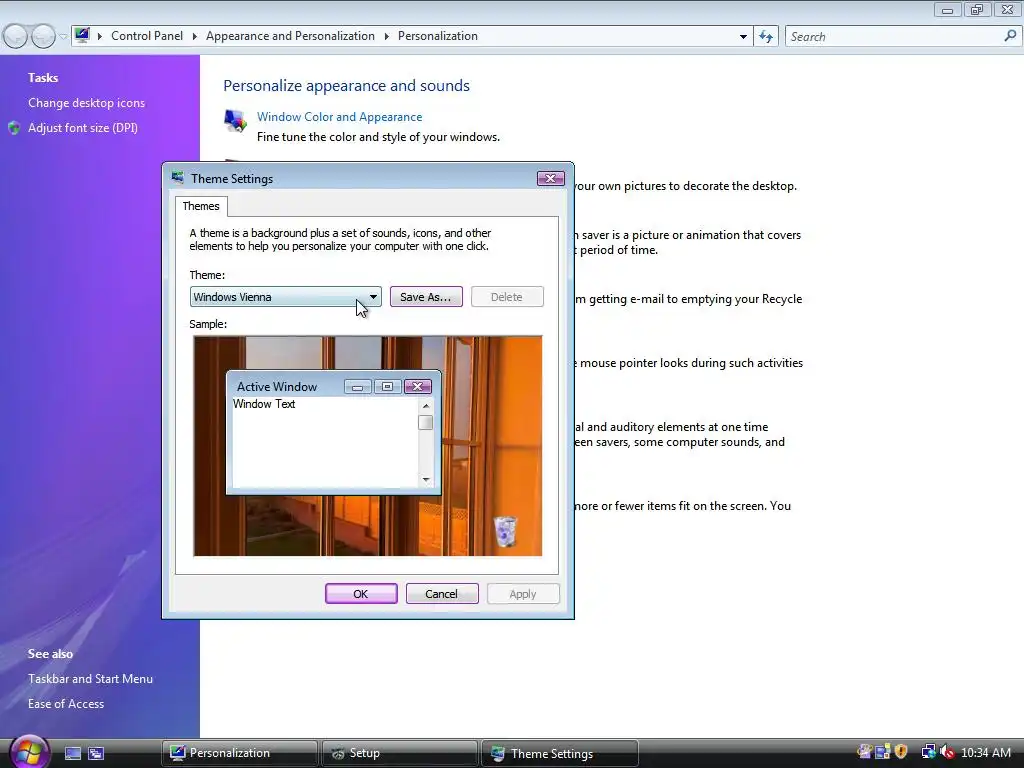Select the Themes tab
This screenshot has width=1024, height=768.
pyautogui.click(x=201, y=206)
